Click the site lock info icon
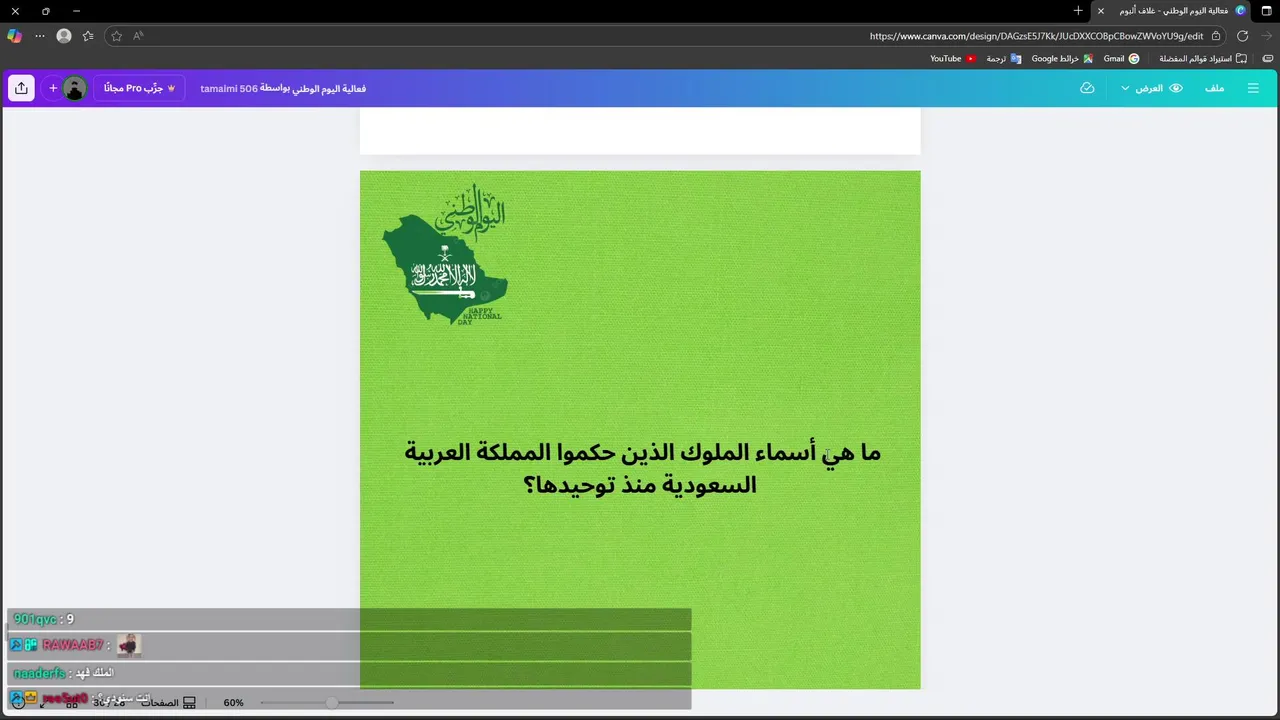 click(x=1216, y=36)
